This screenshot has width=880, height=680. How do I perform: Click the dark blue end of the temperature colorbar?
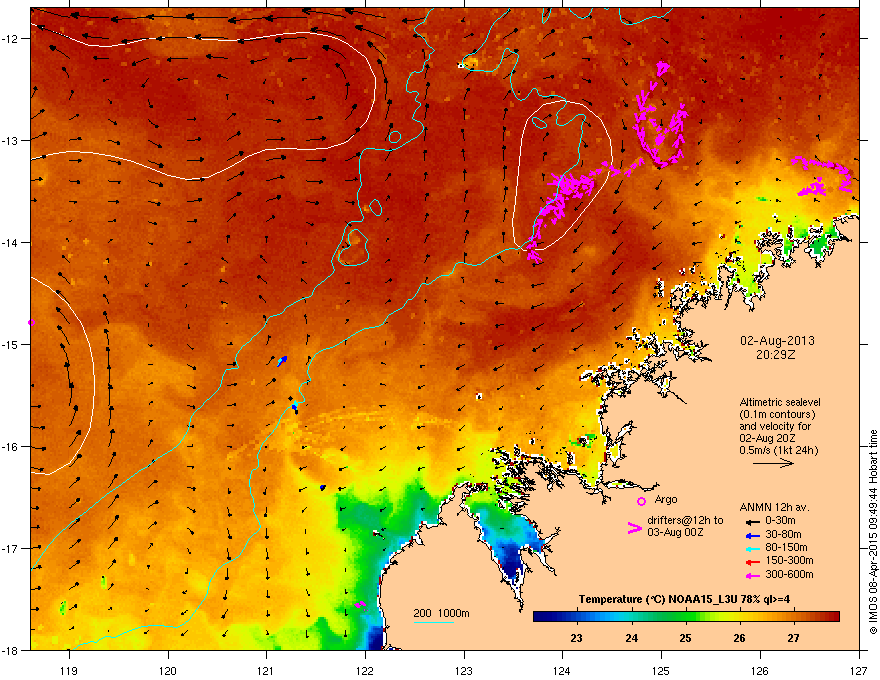(x=541, y=617)
